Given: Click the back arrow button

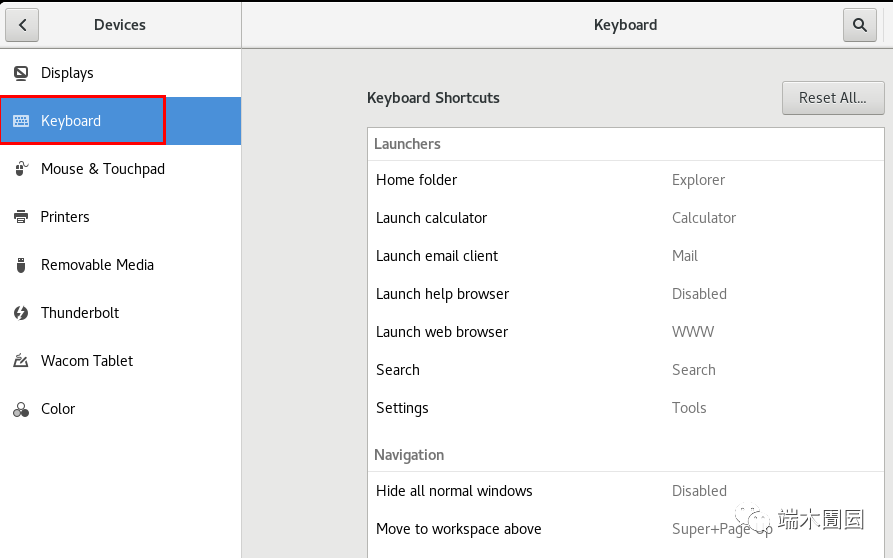Looking at the screenshot, I should [x=22, y=25].
